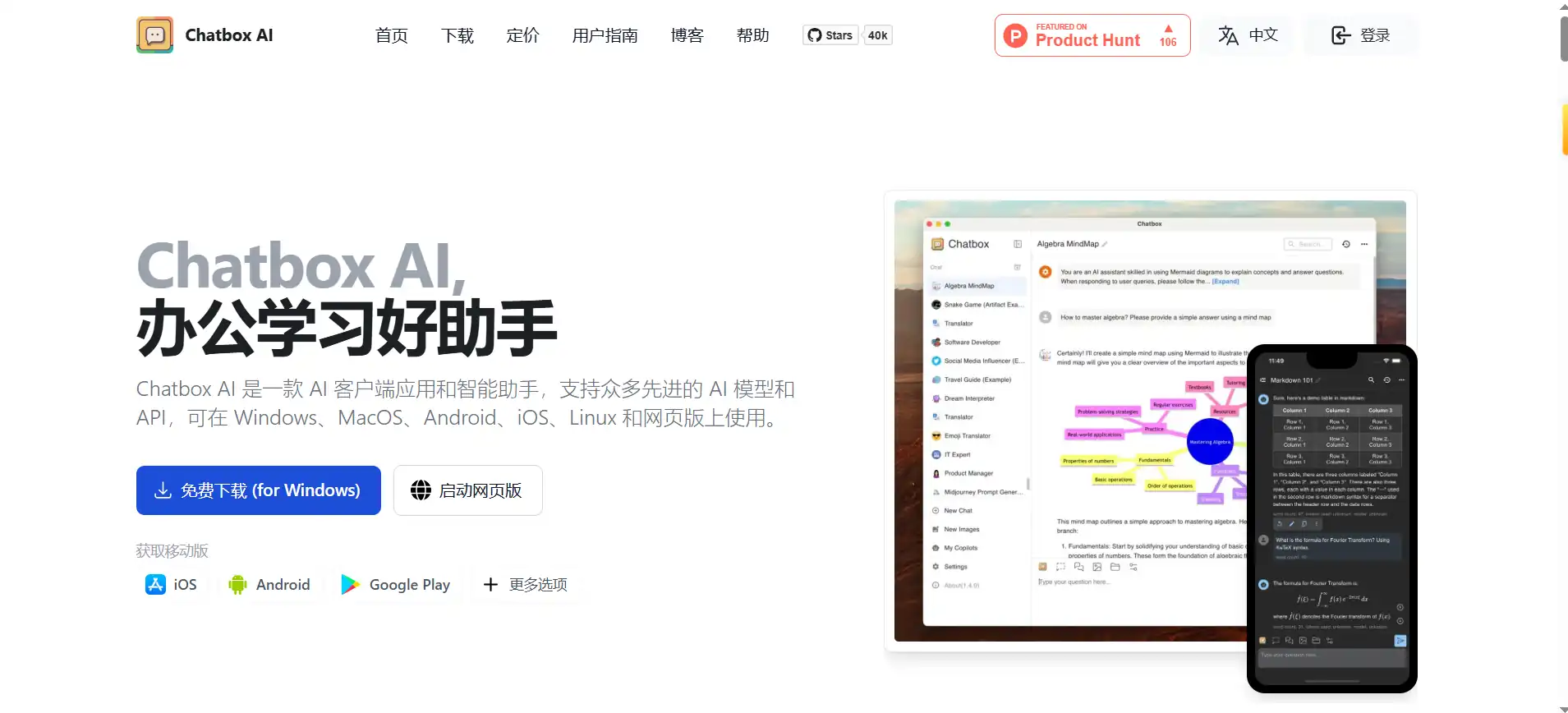Click the send button in phone screenshot
1568x713 pixels.
point(1400,641)
